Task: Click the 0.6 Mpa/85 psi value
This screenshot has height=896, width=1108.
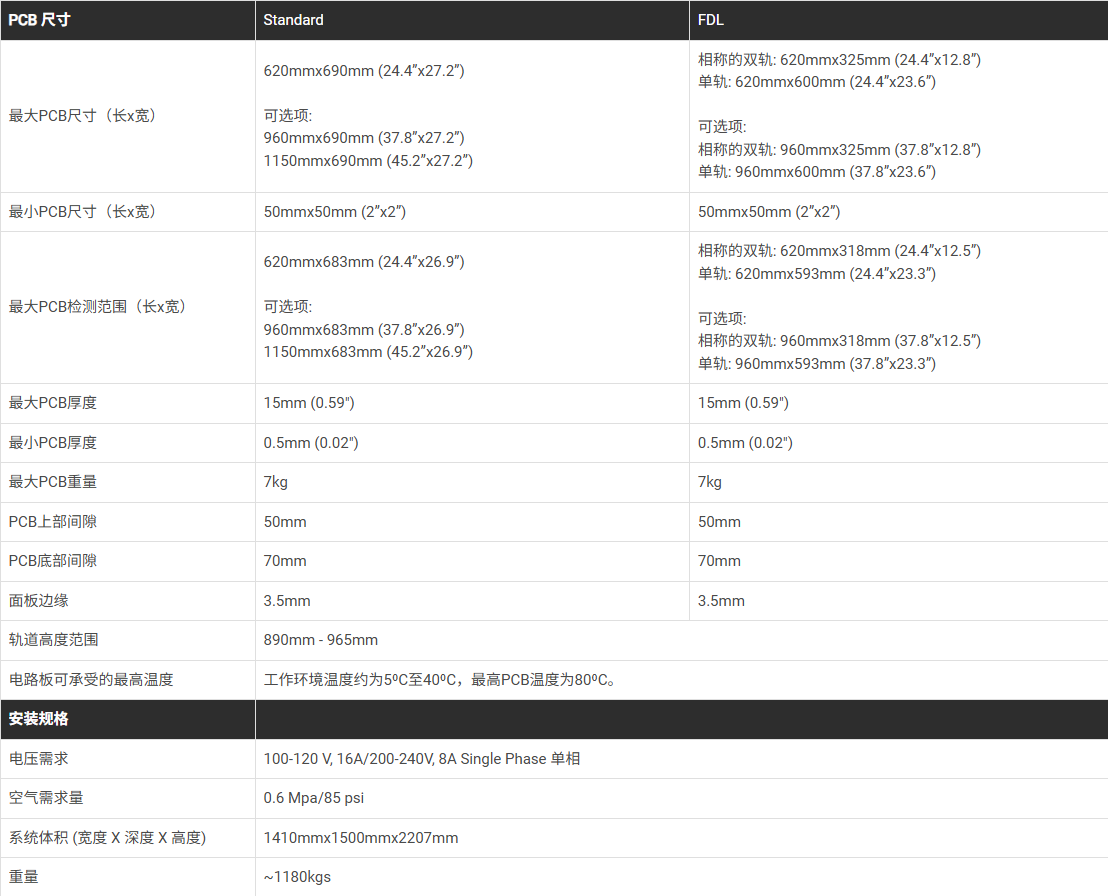Action: coord(313,798)
